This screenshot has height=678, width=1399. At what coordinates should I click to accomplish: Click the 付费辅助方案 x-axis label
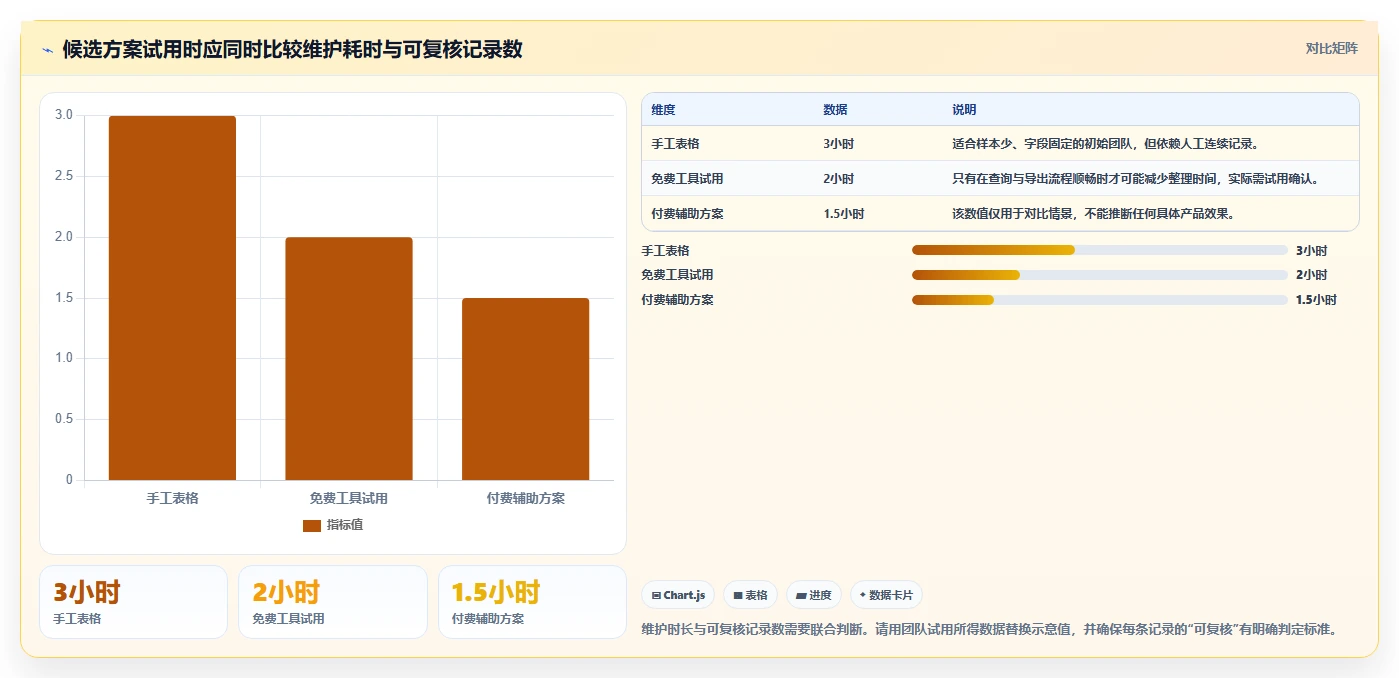525,498
